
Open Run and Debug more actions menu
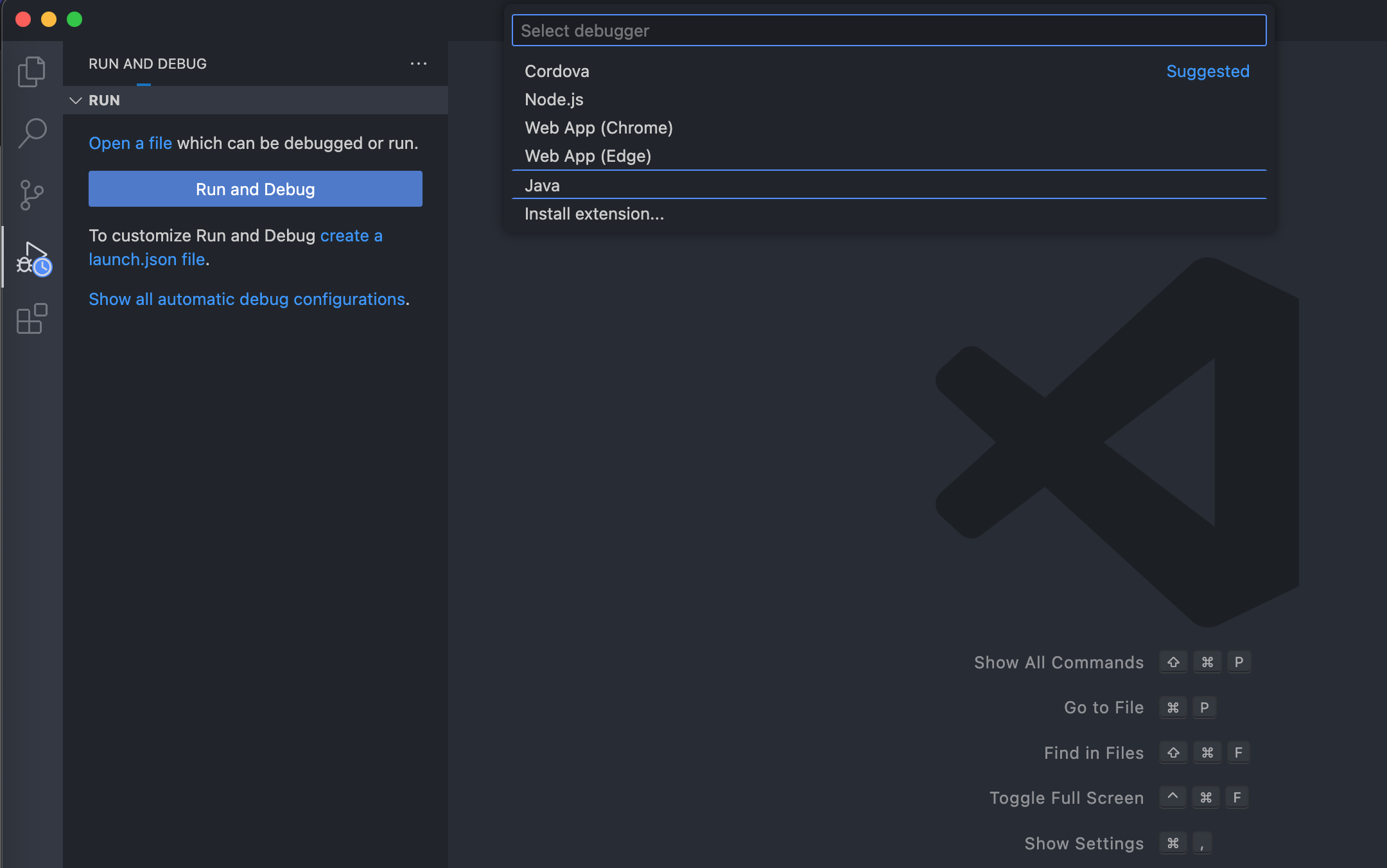pyautogui.click(x=419, y=64)
